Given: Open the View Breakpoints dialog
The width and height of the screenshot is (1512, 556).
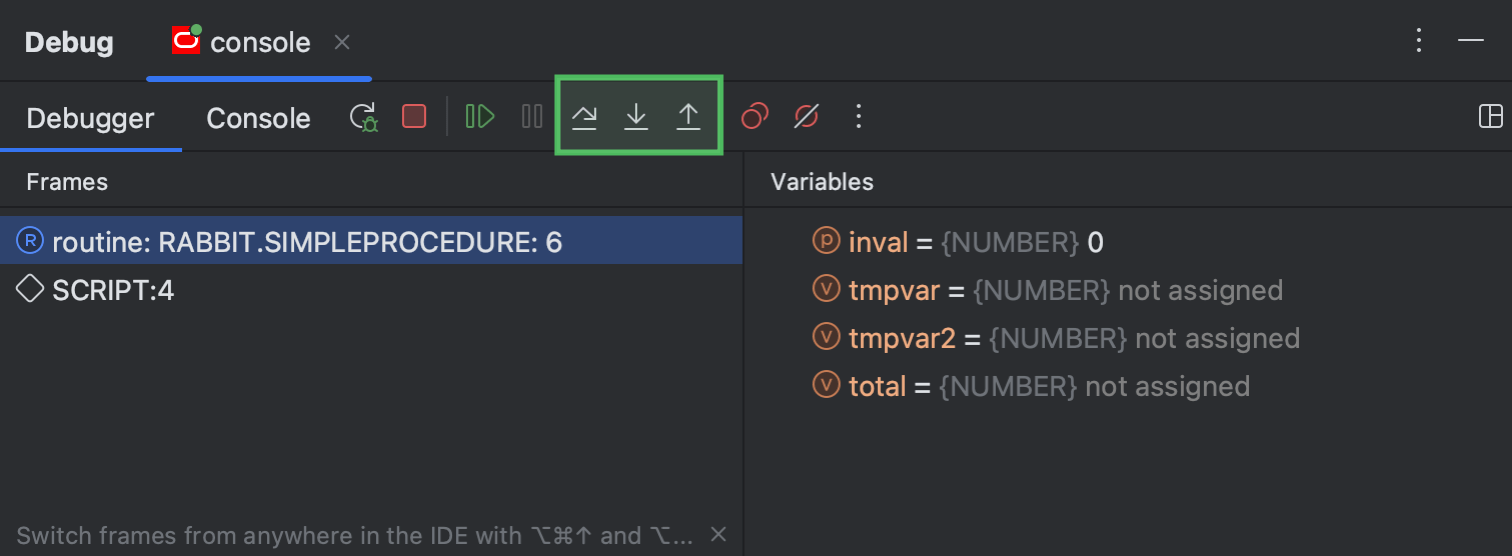Looking at the screenshot, I should (x=754, y=117).
